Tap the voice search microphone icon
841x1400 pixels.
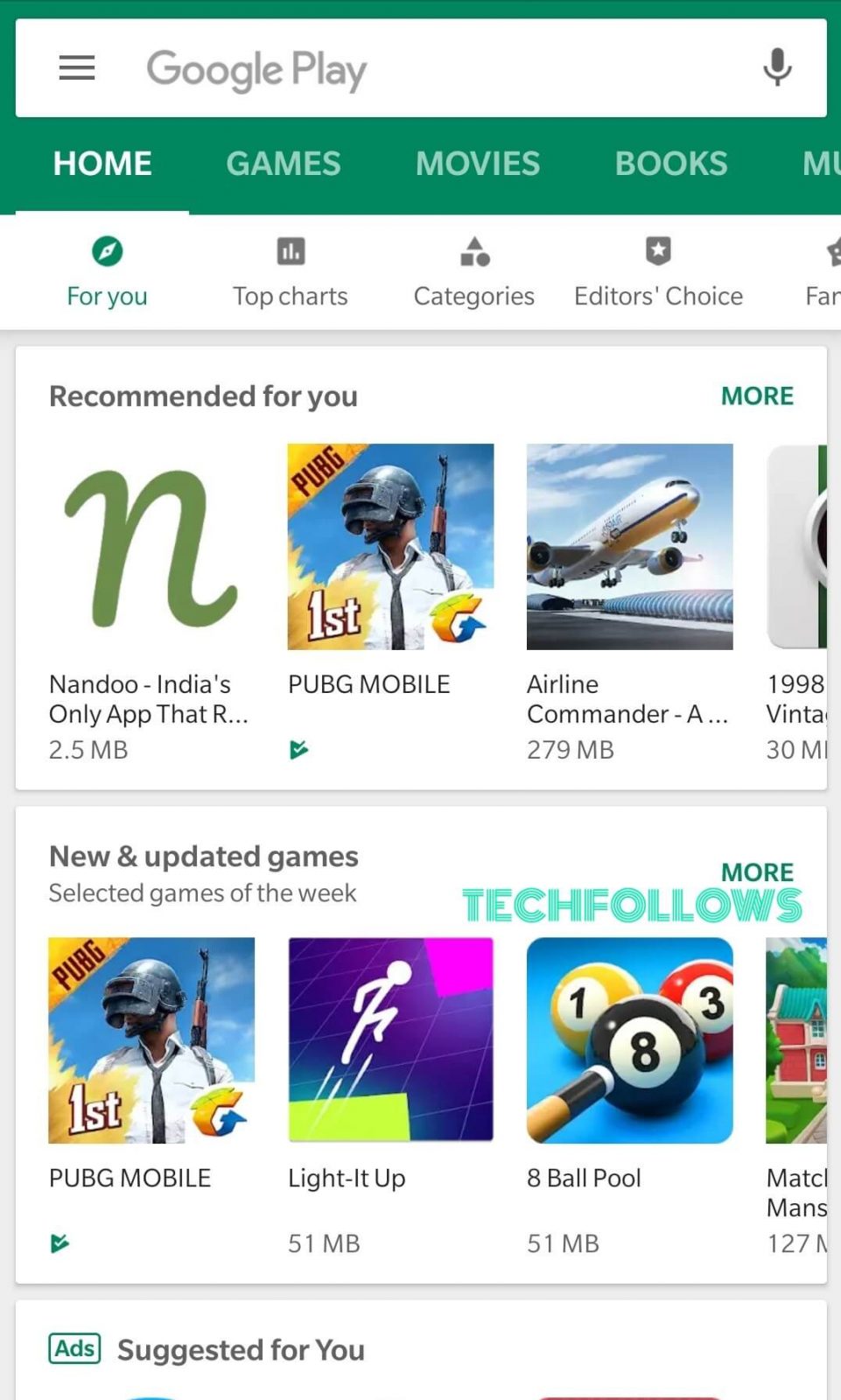click(776, 68)
